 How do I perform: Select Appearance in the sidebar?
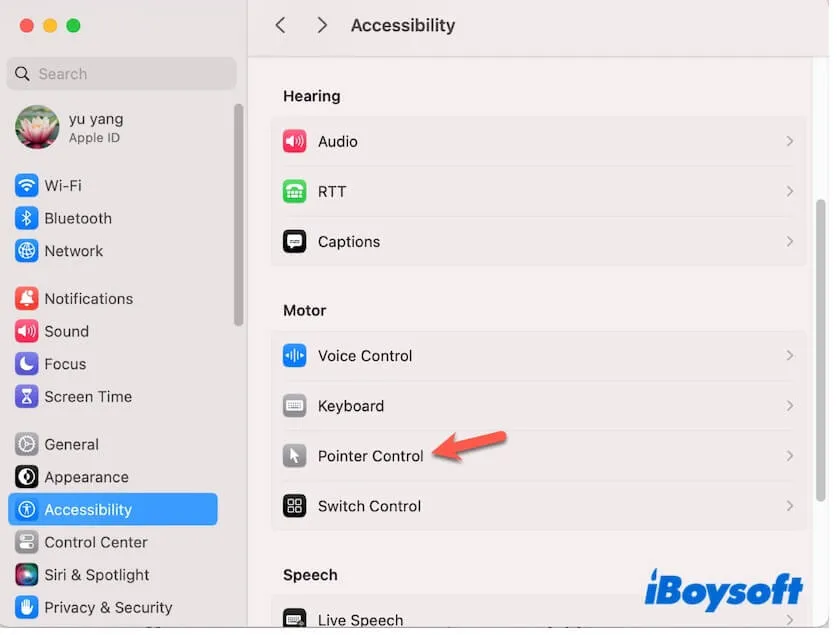click(113, 477)
